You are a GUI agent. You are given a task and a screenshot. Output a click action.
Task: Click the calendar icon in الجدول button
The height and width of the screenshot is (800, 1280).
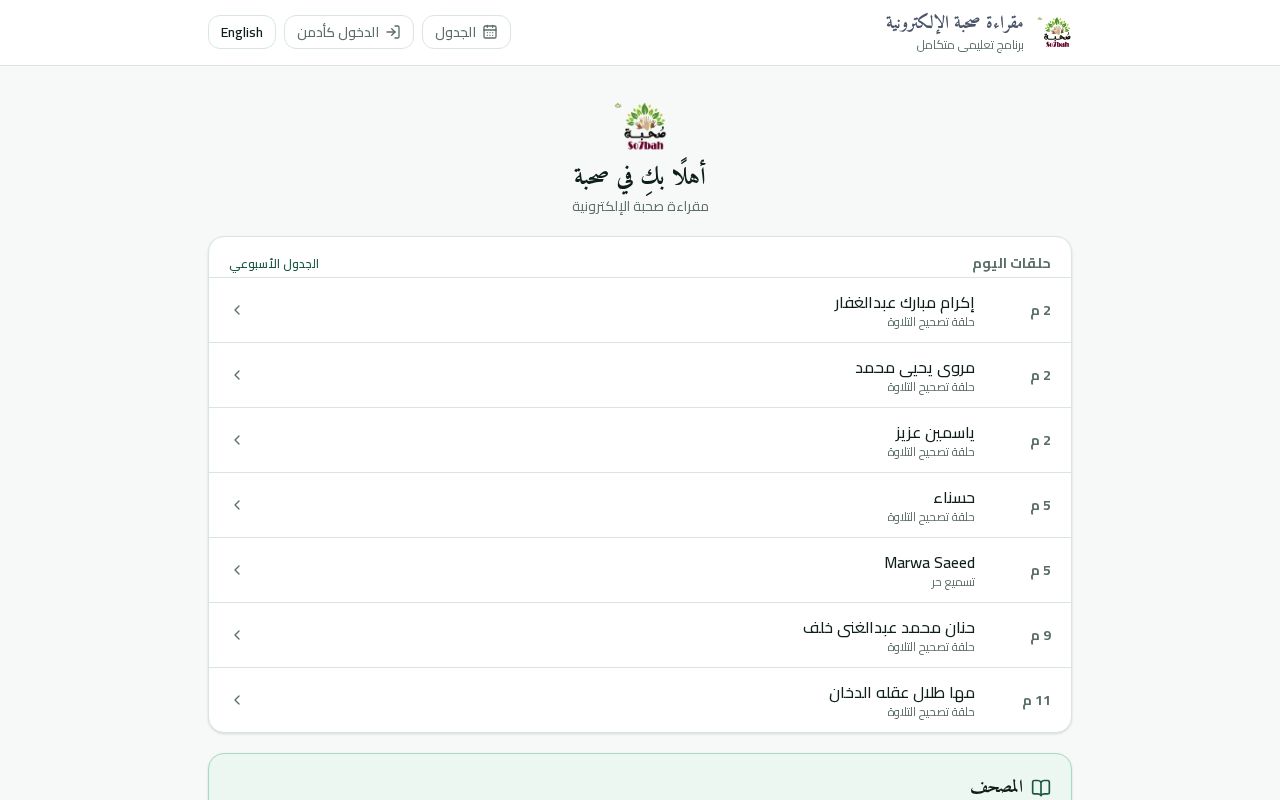coord(490,32)
